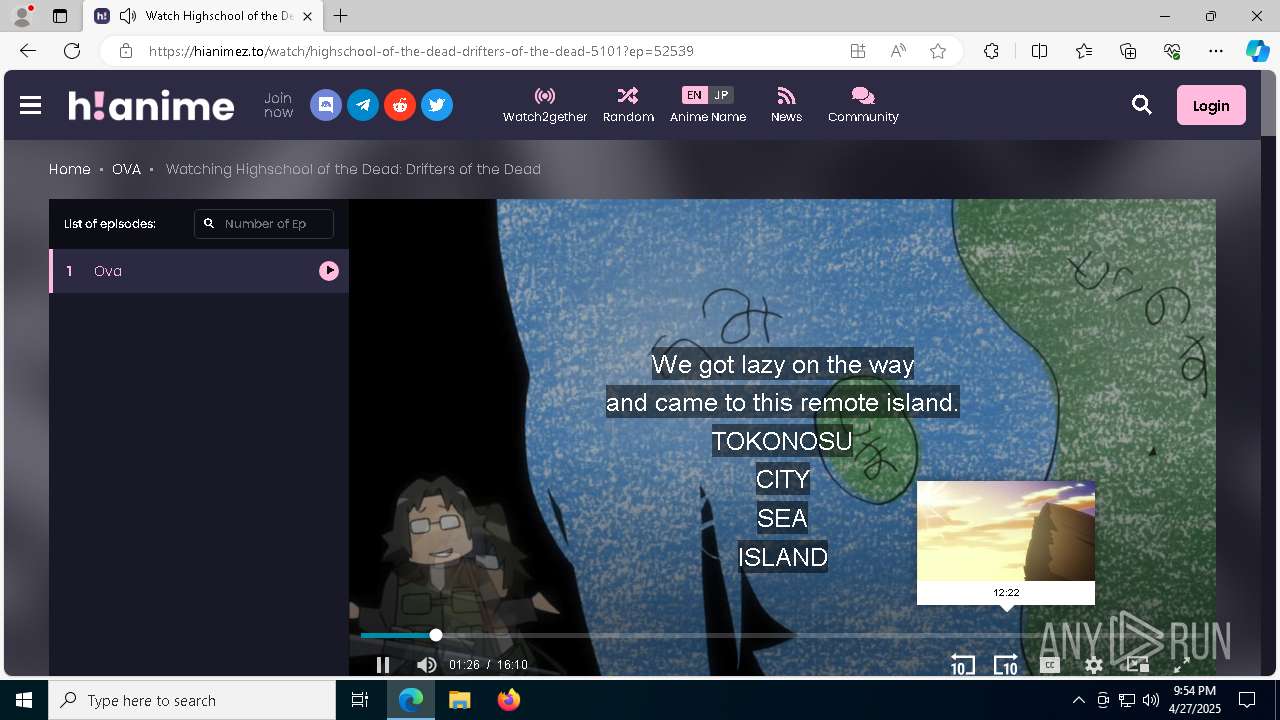
Task: Click the browser Back button
Action: [x=28, y=51]
